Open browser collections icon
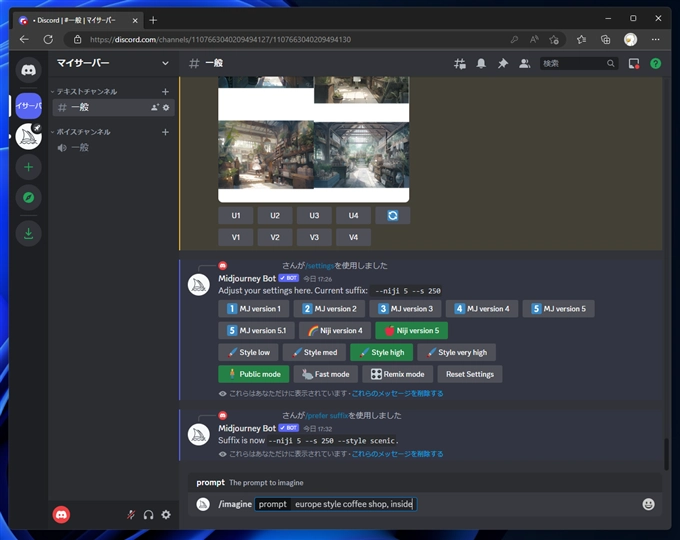Viewport: 680px width, 540px height. pos(605,40)
